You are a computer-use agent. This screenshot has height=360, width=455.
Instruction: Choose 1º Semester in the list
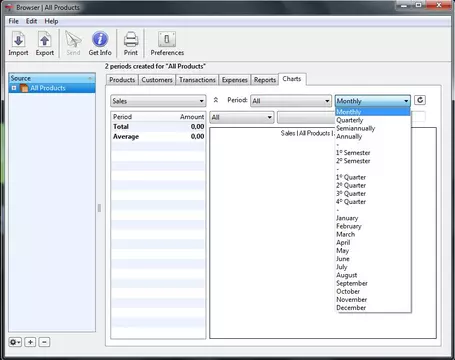tap(353, 153)
